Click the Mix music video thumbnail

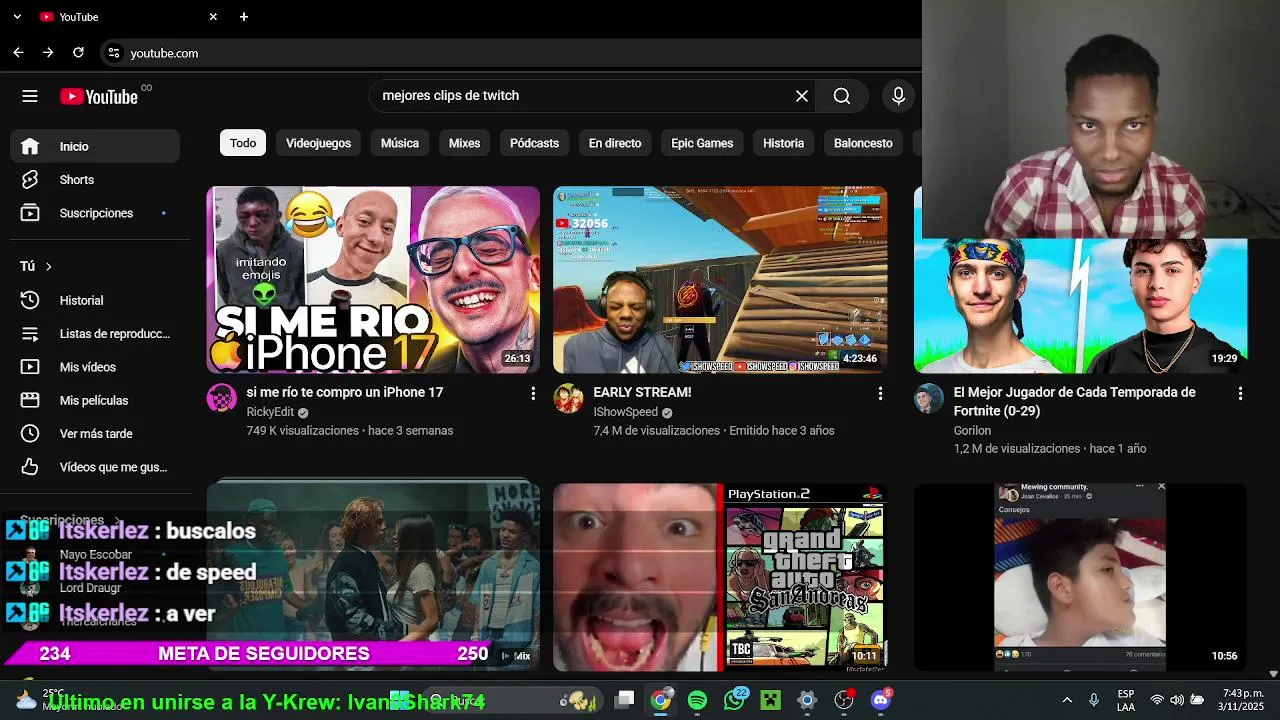pyautogui.click(x=373, y=577)
